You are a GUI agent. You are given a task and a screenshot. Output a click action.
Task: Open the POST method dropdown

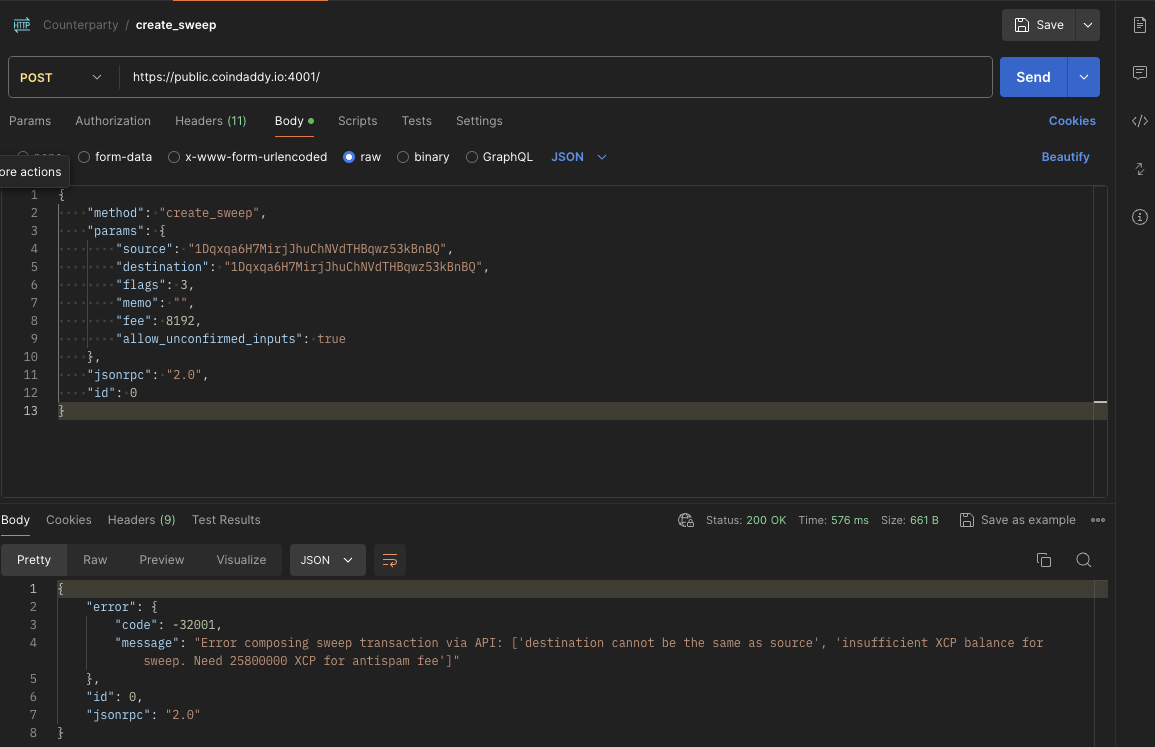tap(62, 77)
